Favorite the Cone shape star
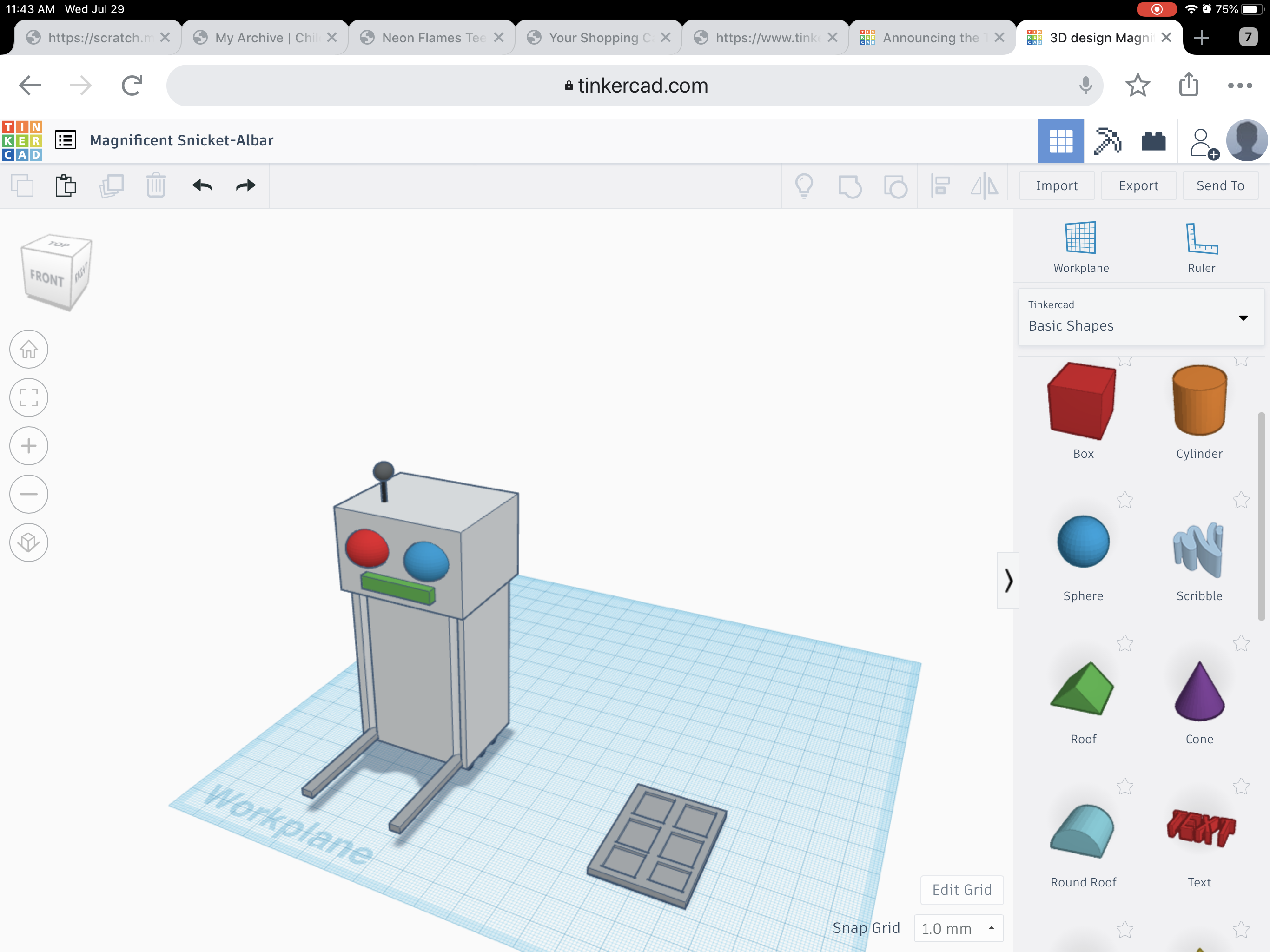Viewport: 1270px width, 952px height. pos(1240,643)
